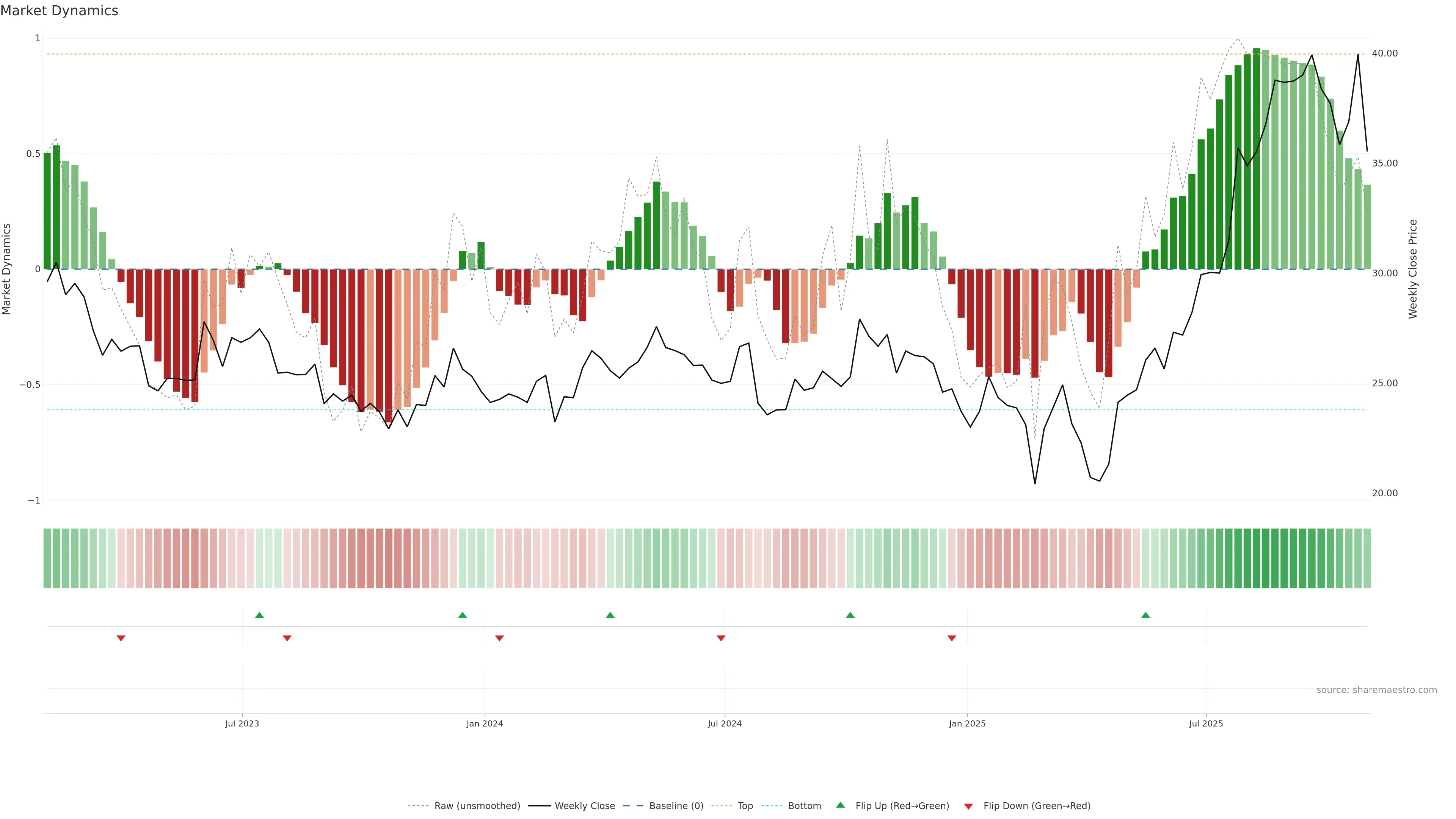Hide the Top threshold line via legend

[x=745, y=806]
